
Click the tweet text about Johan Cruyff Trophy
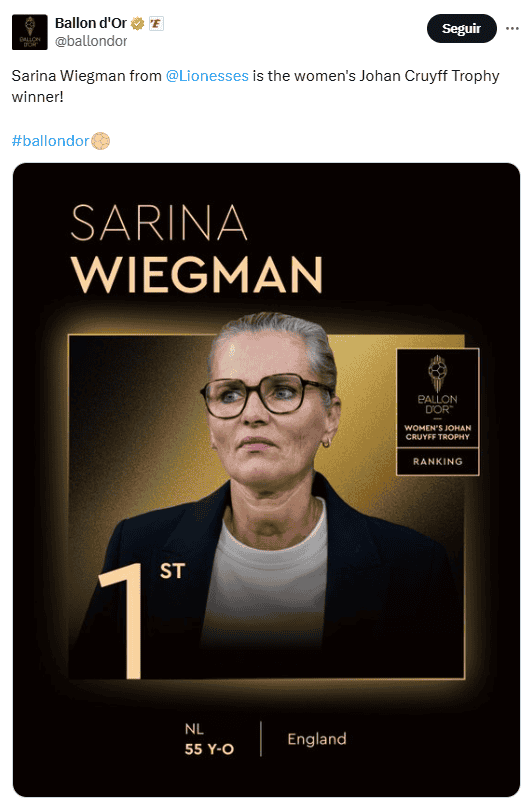coord(255,86)
